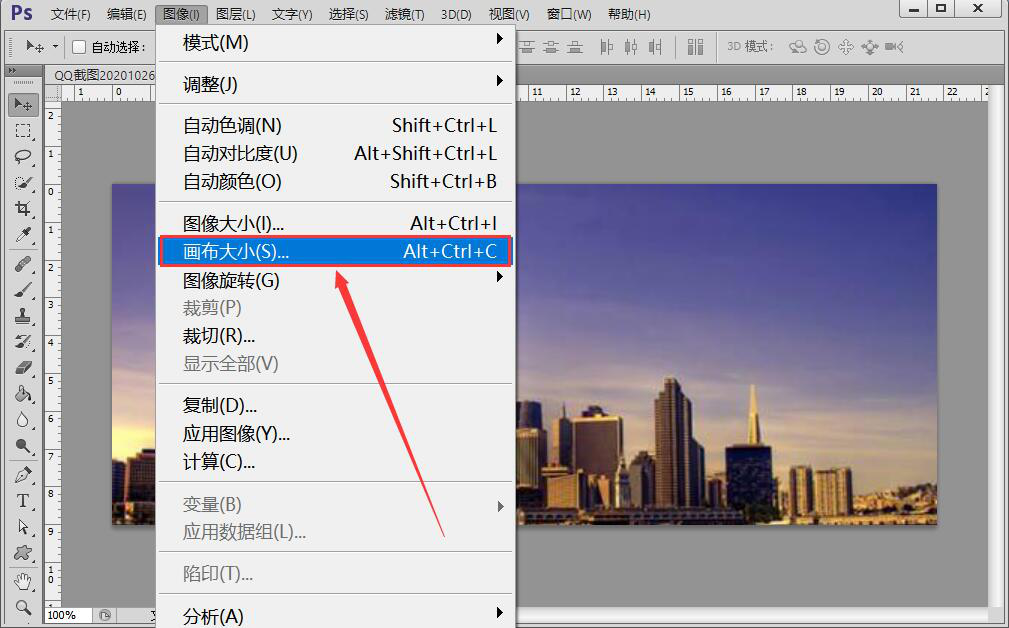Select the Eyedropper tool
The image size is (1009, 628).
point(23,235)
